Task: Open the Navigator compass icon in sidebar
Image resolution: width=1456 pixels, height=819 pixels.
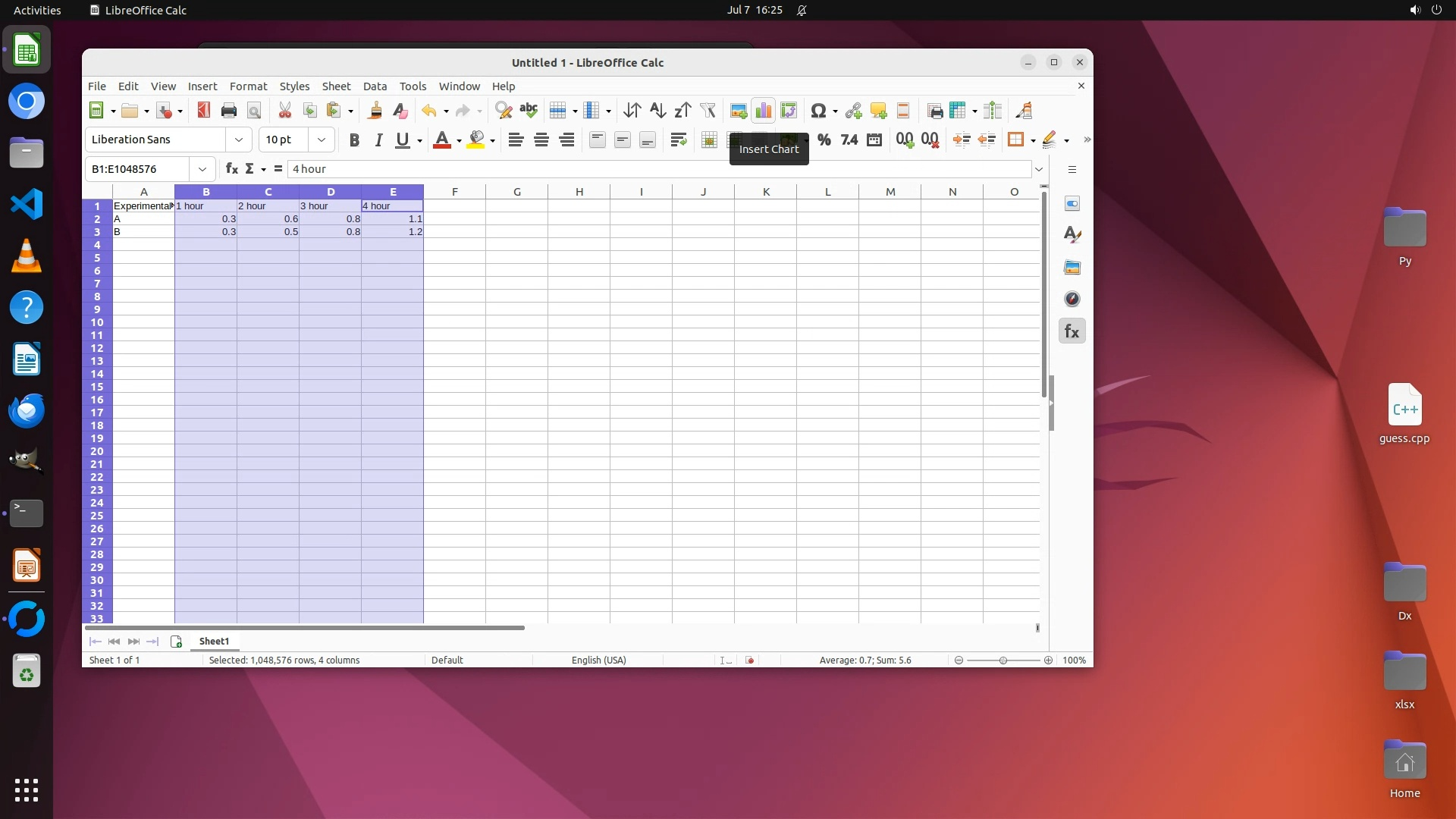Action: point(1072,299)
